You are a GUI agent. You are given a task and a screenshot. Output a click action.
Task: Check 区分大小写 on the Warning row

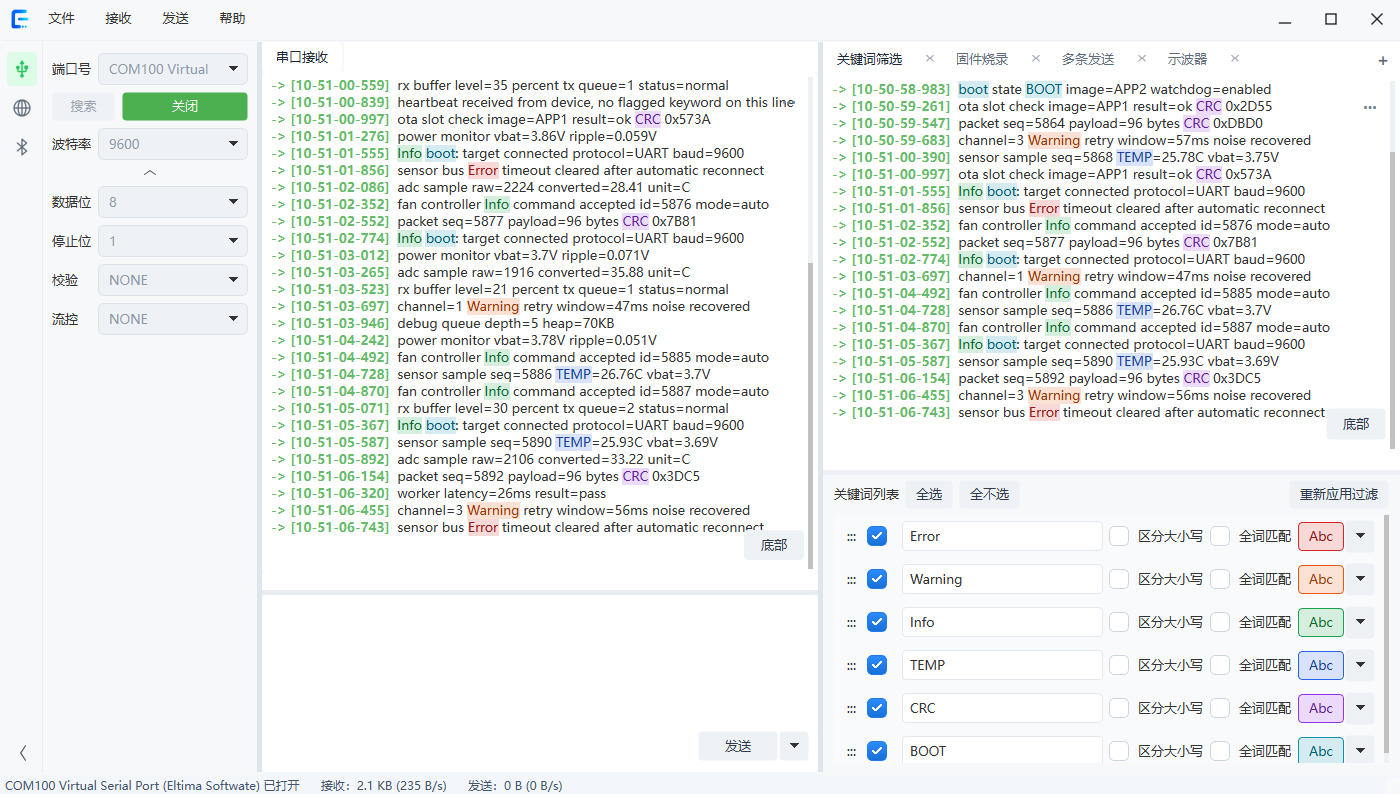point(1119,579)
